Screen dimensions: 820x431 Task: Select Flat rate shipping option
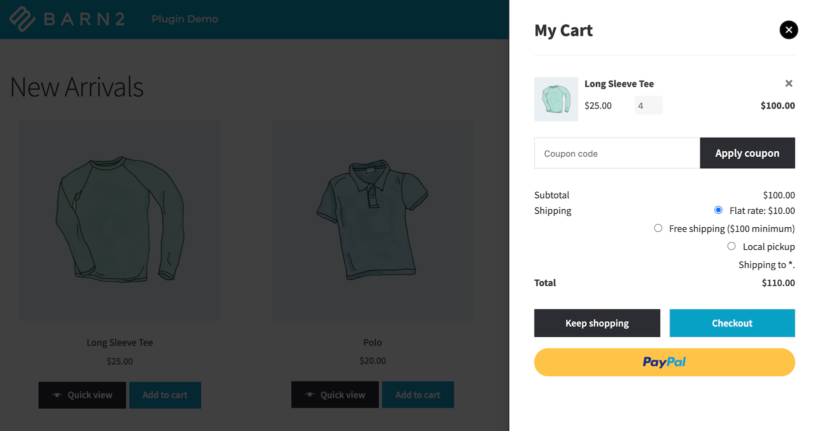click(x=718, y=210)
